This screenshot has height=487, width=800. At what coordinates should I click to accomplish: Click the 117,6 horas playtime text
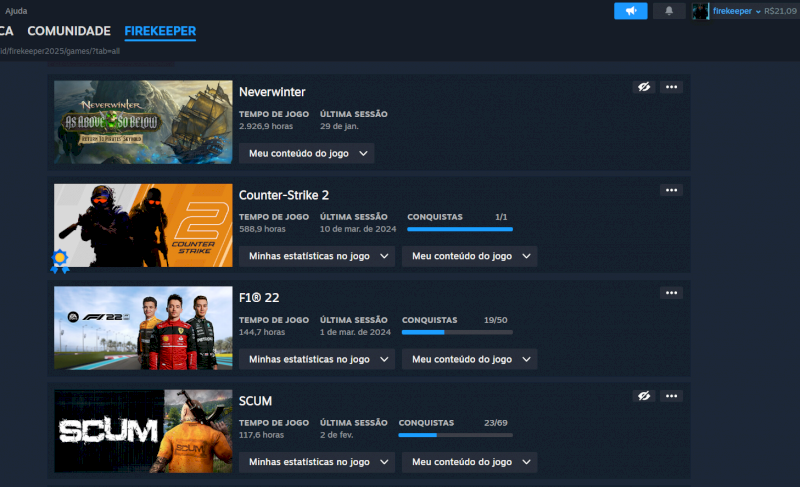pos(261,435)
